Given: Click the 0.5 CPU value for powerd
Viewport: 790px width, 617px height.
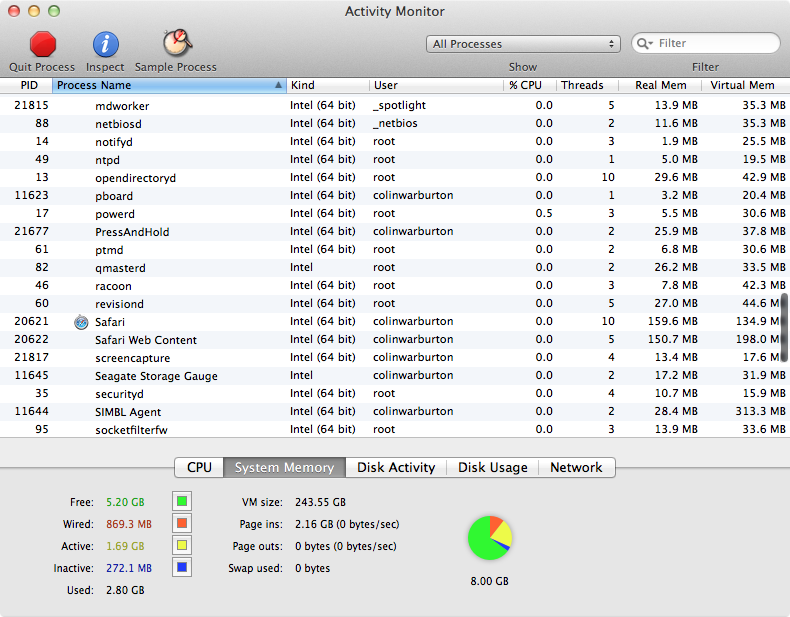Looking at the screenshot, I should click(544, 214).
